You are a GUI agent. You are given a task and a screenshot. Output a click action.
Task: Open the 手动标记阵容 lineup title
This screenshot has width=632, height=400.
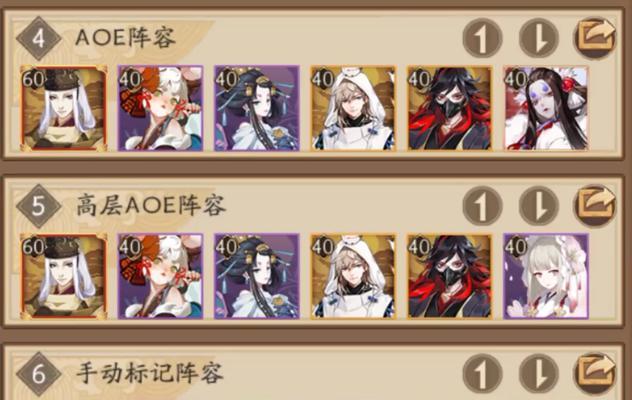coord(150,374)
